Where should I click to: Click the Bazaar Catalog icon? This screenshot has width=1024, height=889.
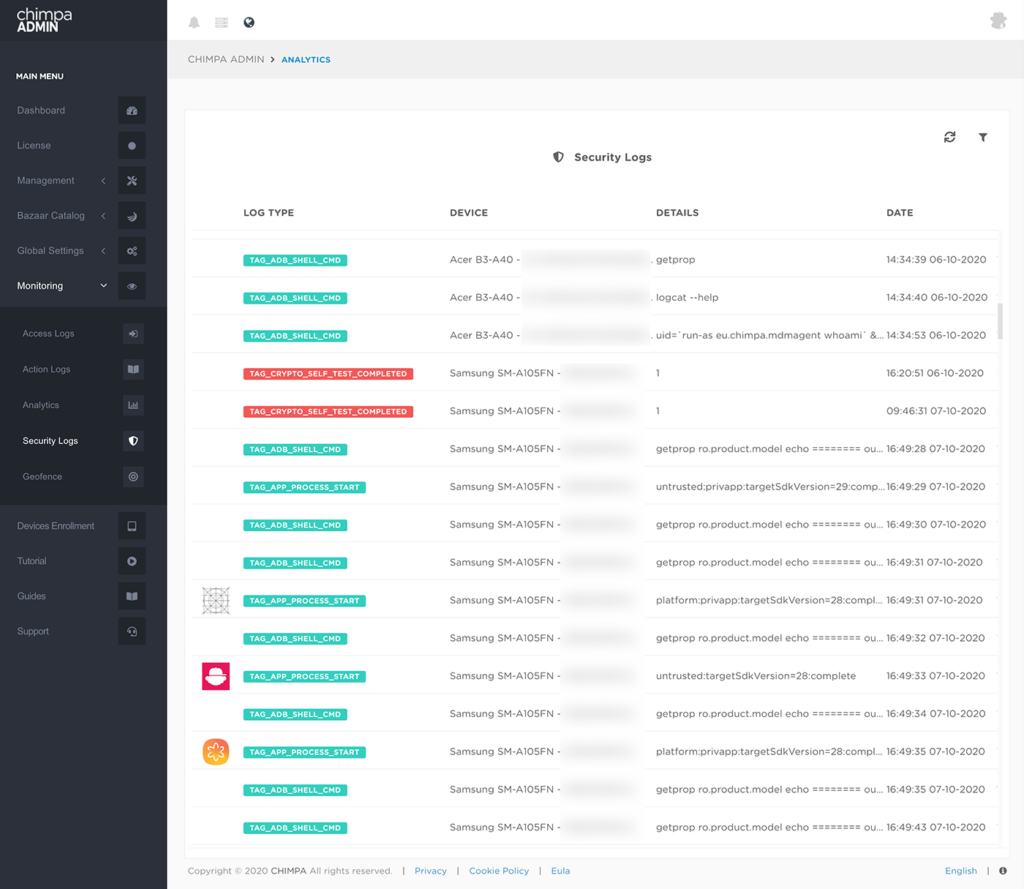coord(132,216)
